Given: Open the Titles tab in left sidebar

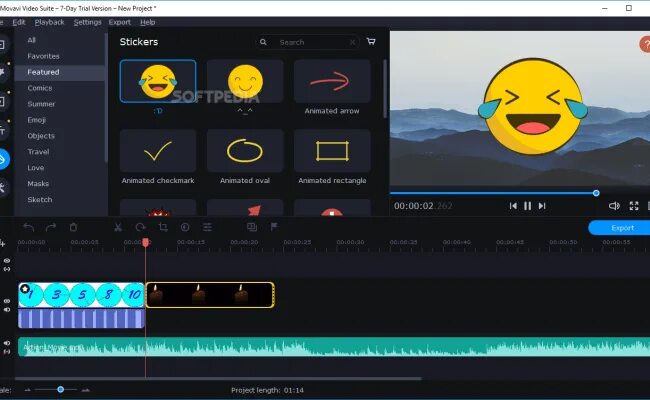Looking at the screenshot, I should pyautogui.click(x=2, y=132).
